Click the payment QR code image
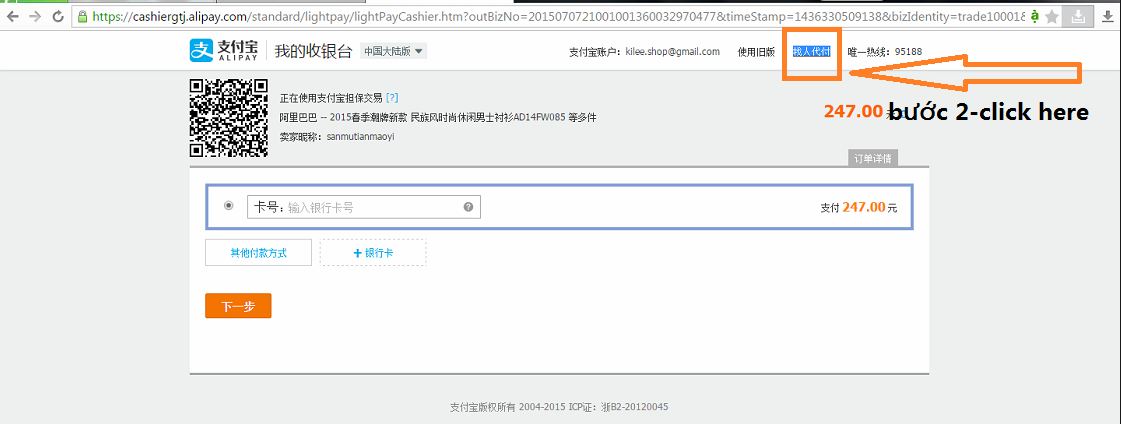Screen dimensions: 1121x424 [228, 118]
